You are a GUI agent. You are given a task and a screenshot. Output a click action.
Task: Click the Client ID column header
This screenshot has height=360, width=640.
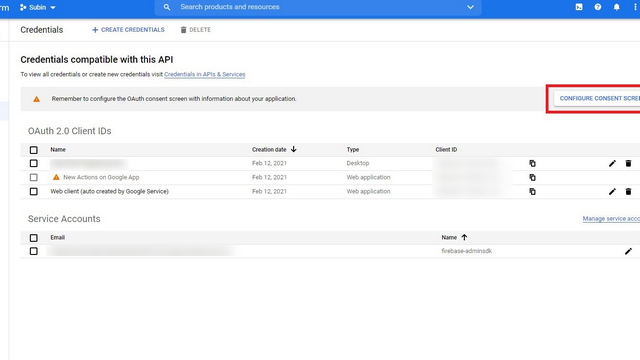446,149
